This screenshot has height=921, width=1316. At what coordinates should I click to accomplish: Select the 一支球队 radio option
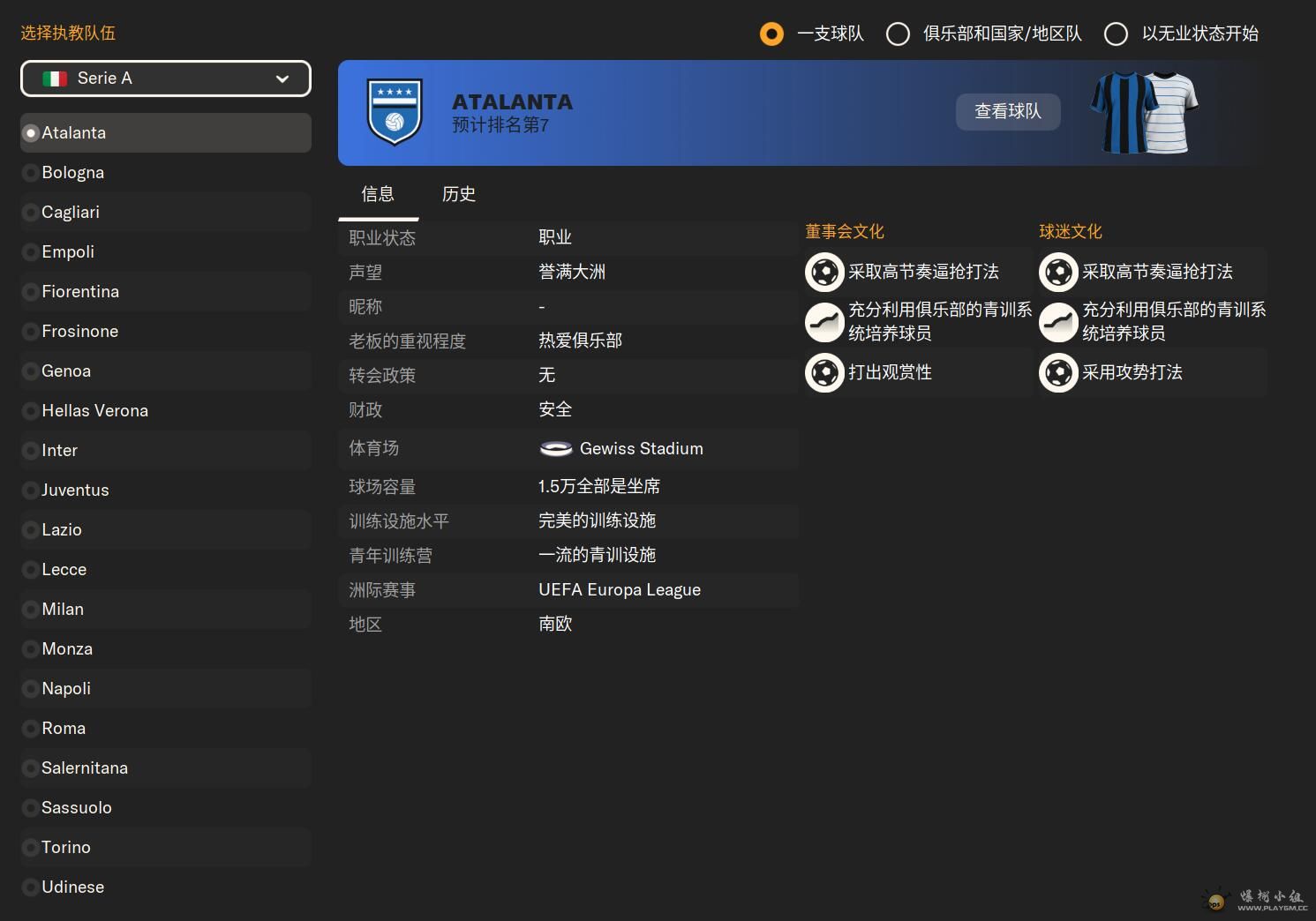click(771, 34)
